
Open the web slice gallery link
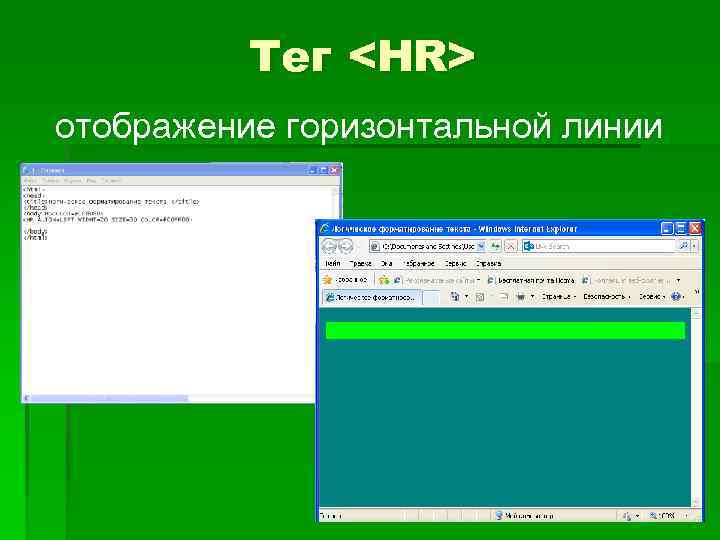626,280
